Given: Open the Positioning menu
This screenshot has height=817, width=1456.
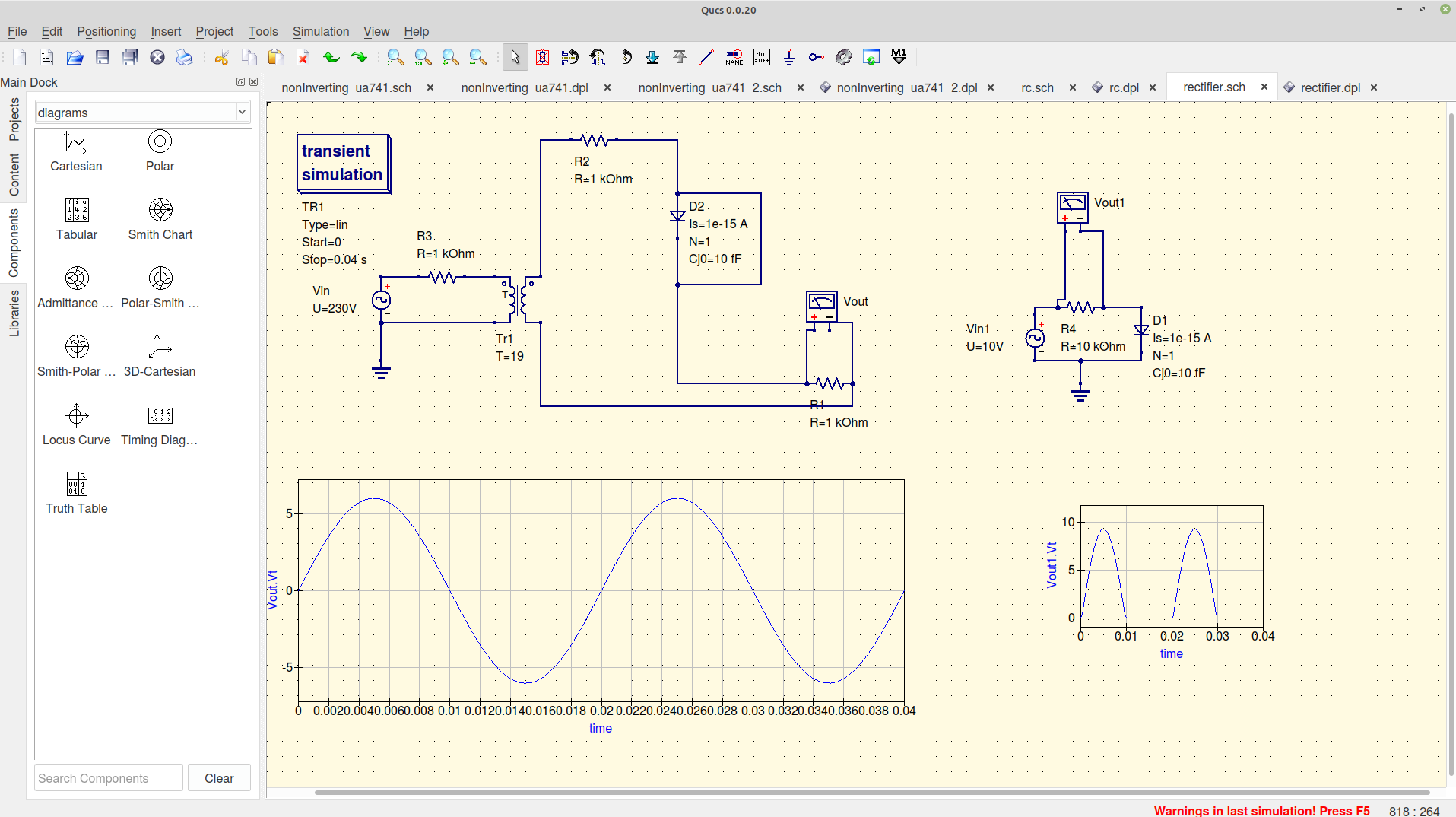Looking at the screenshot, I should point(106,31).
